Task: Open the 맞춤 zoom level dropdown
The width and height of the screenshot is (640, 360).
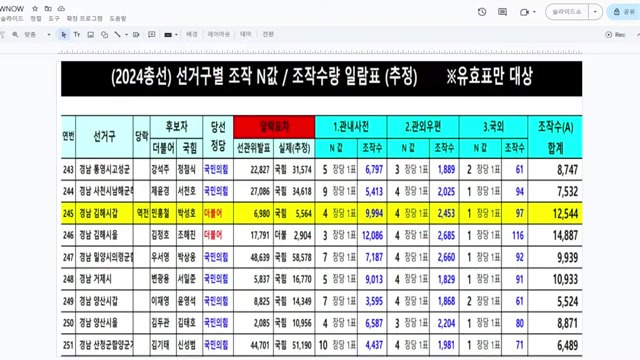Action: pos(37,35)
